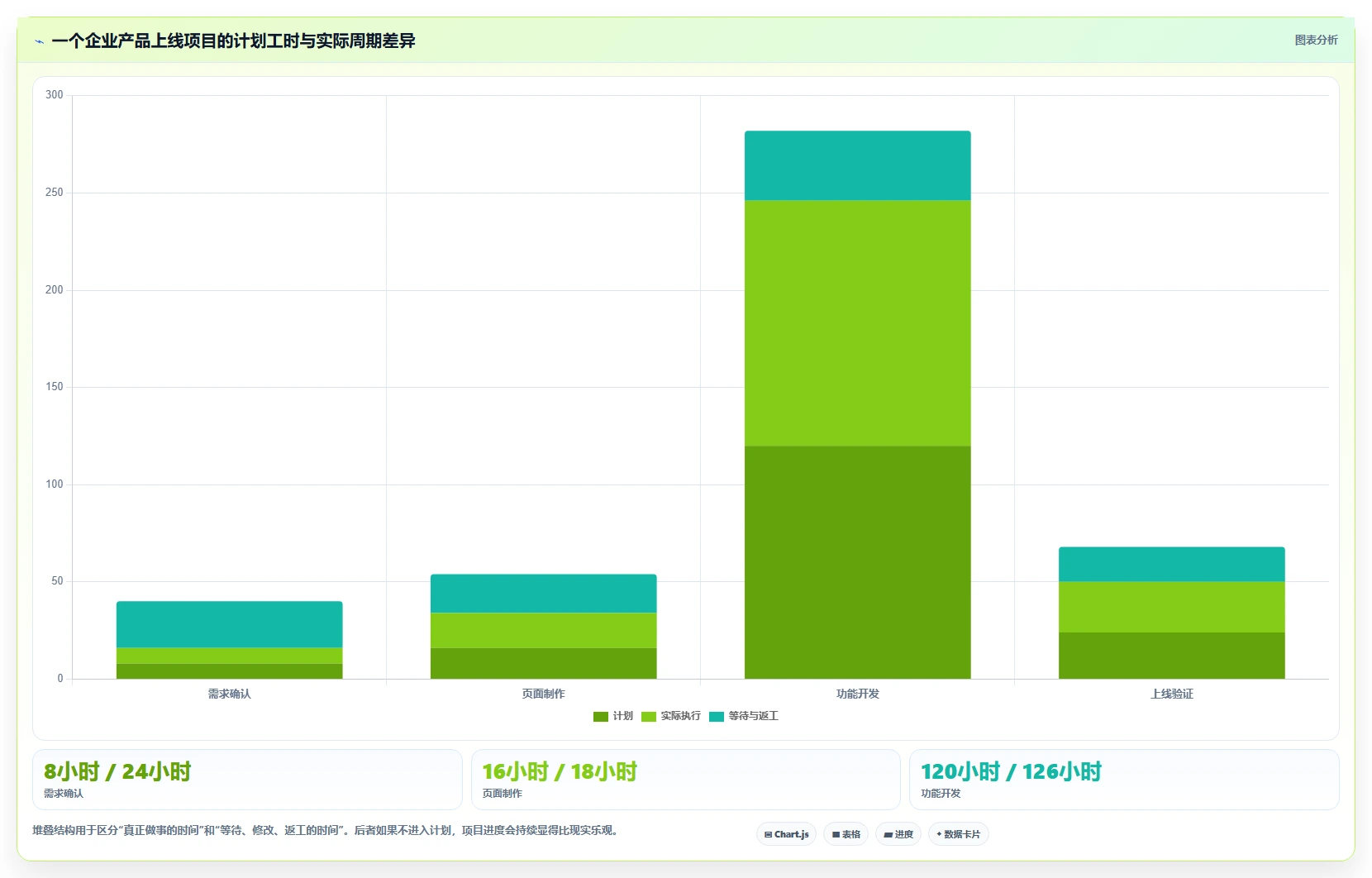1372x878 pixels.
Task: Click the 需求确认 x-axis label
Action: pyautogui.click(x=230, y=694)
